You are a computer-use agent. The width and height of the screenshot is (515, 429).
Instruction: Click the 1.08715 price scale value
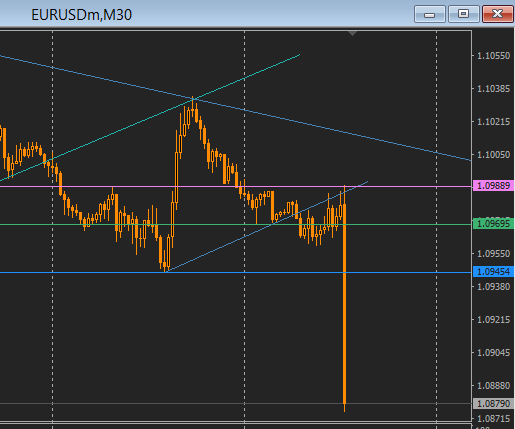tap(494, 419)
